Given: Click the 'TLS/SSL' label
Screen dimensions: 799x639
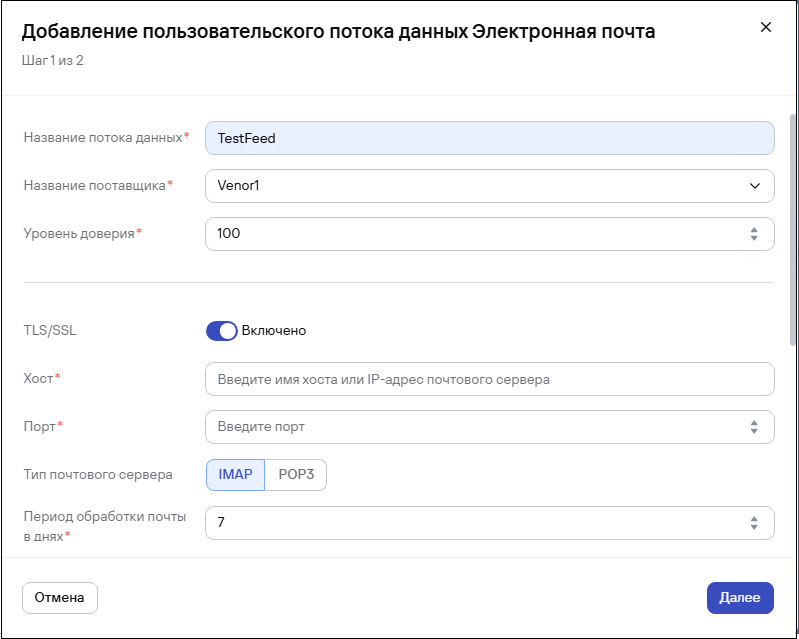Looking at the screenshot, I should pyautogui.click(x=50, y=331).
